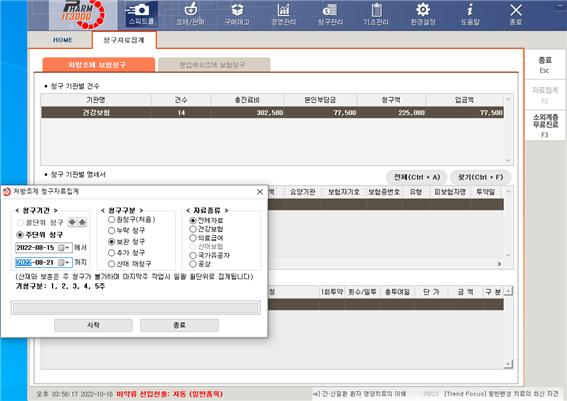Choose the 누락 청구 radio option

tap(111, 231)
